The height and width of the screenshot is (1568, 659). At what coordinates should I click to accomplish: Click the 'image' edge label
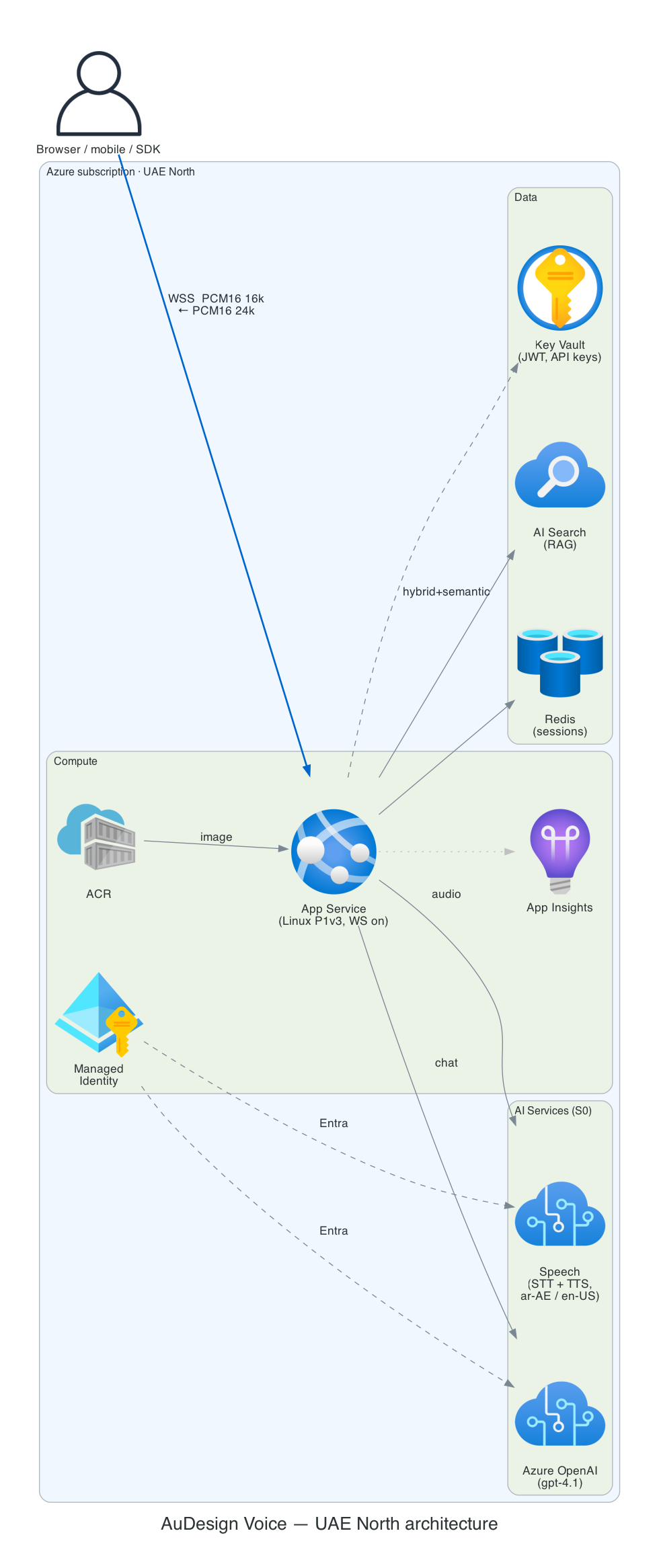click(216, 837)
